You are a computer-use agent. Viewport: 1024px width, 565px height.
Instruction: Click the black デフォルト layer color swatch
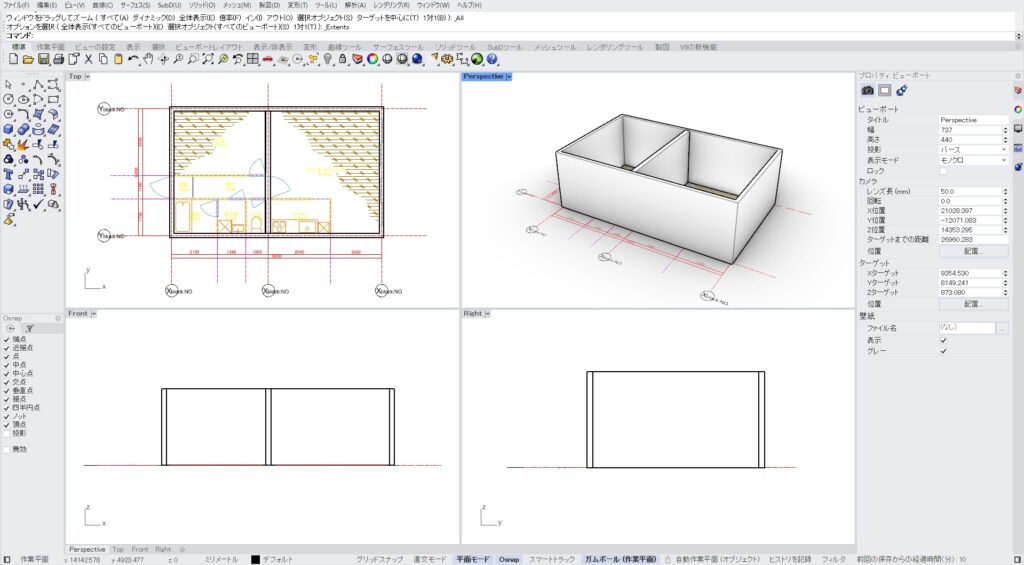pos(255,559)
